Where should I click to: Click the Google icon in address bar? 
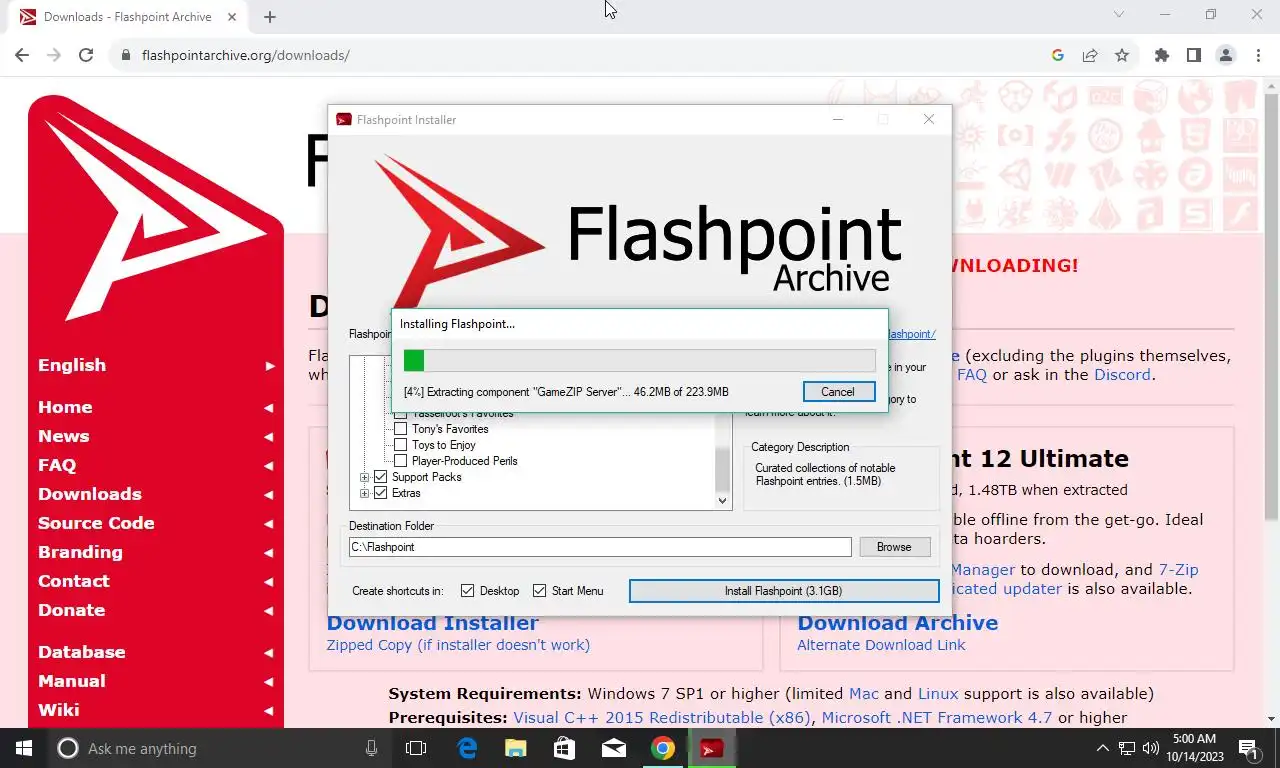pyautogui.click(x=1057, y=55)
